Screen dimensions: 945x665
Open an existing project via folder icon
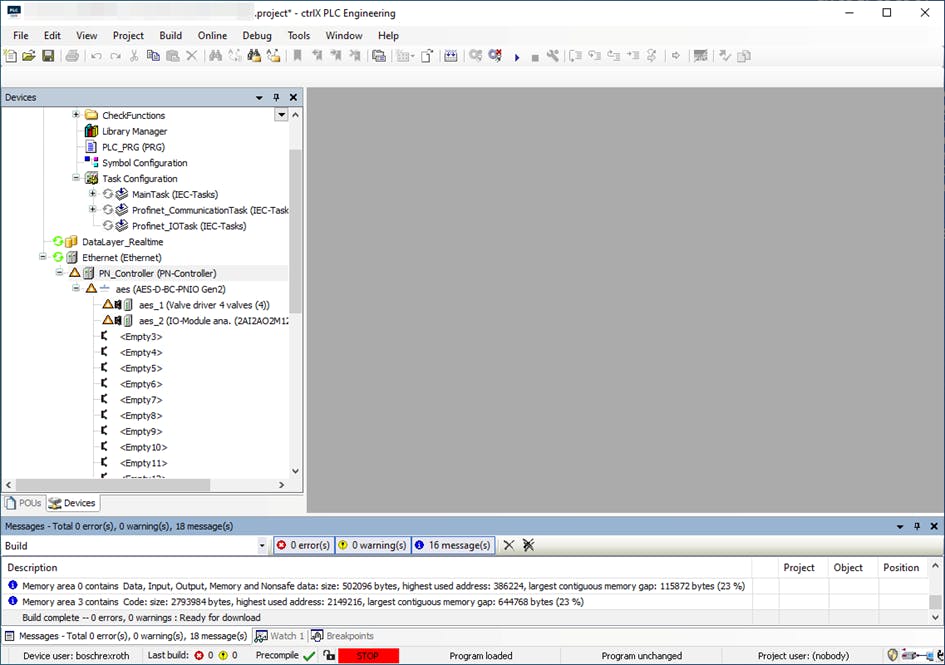click(x=29, y=56)
